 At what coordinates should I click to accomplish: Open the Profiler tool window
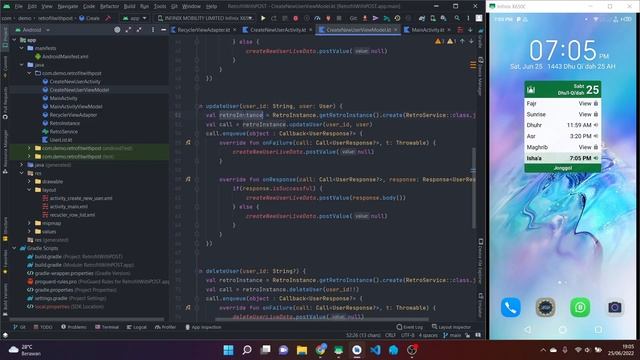(165, 327)
